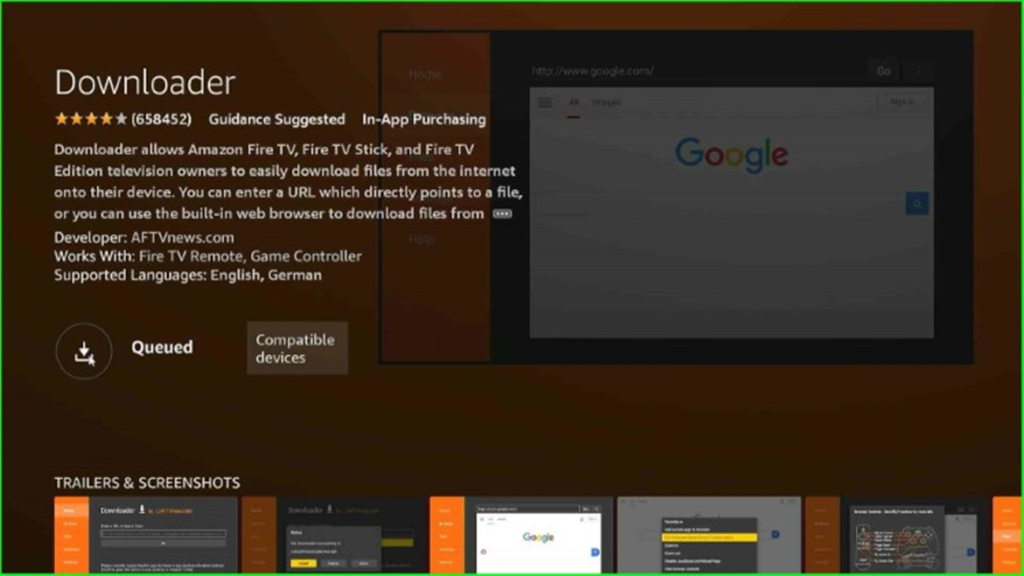Click the TRAILERS & SCREENSHOTS heading
Viewport: 1024px width, 576px height.
[x=147, y=483]
